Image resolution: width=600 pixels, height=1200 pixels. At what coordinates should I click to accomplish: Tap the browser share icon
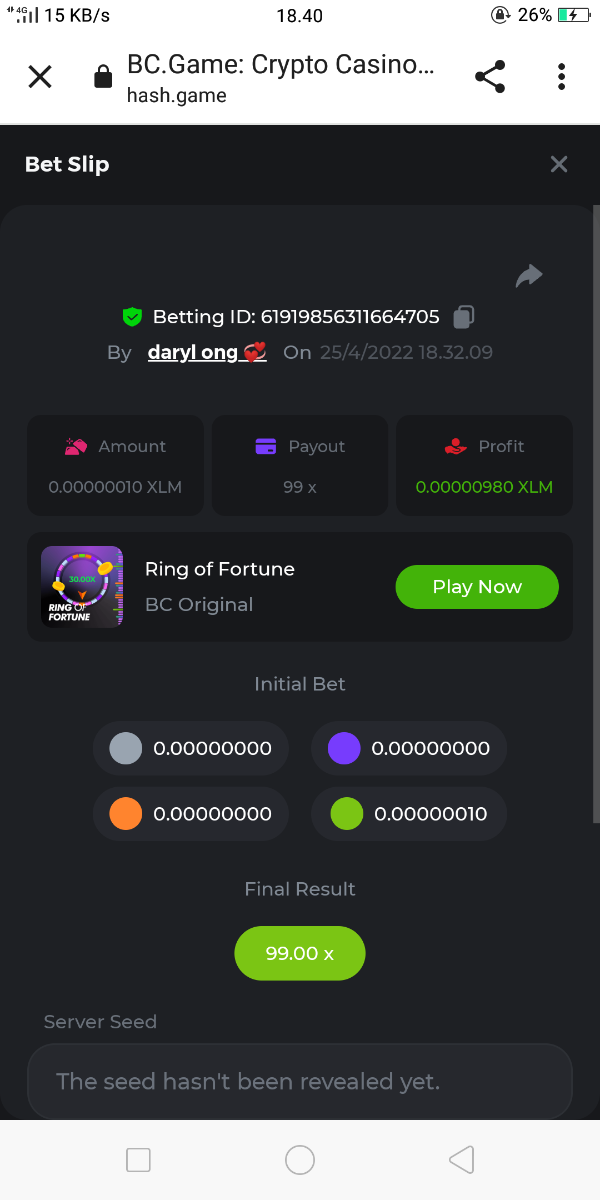pos(489,77)
